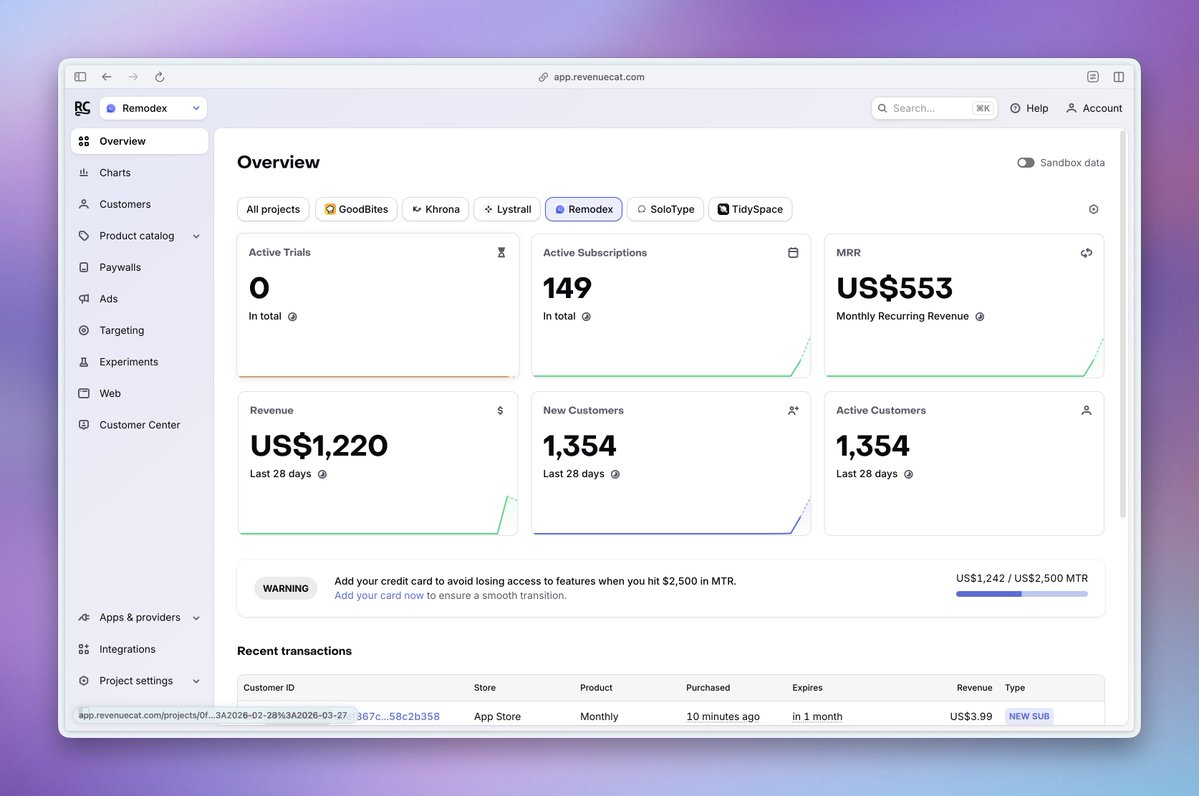Click the Active Trials hourglass icon

point(502,252)
